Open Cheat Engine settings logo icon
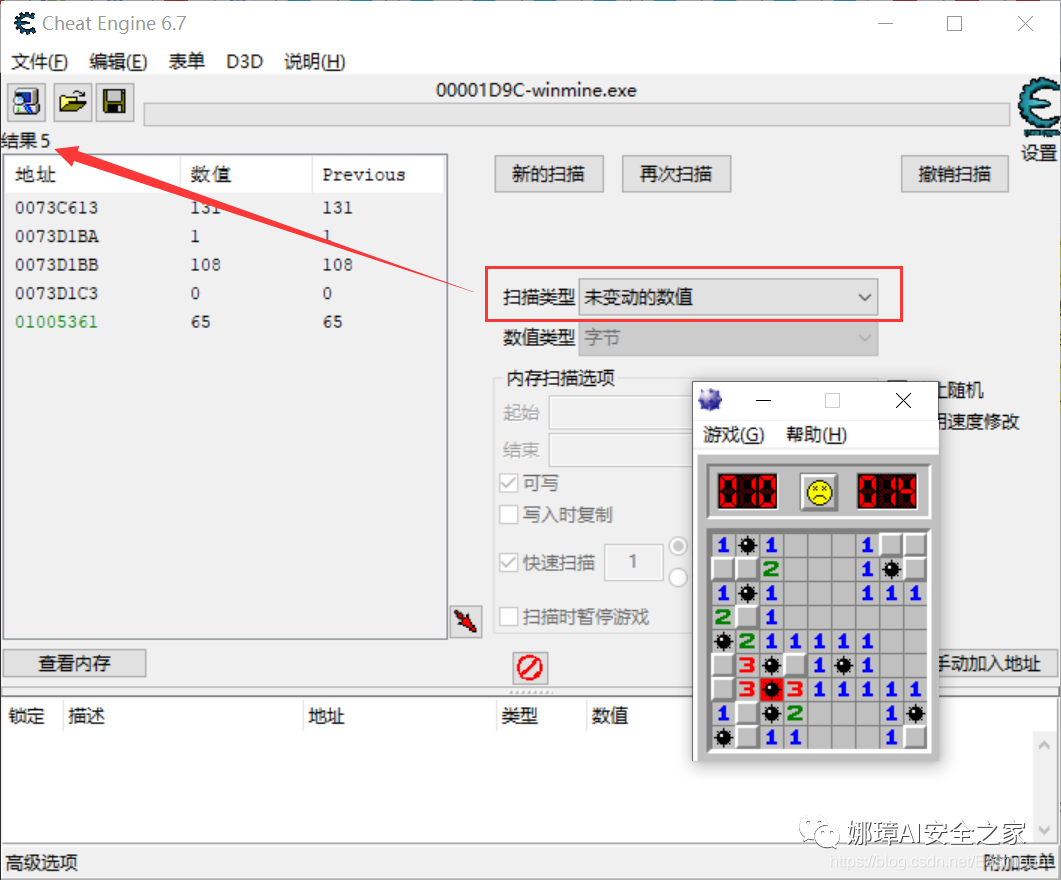1061x880 pixels. pyautogui.click(x=1039, y=107)
